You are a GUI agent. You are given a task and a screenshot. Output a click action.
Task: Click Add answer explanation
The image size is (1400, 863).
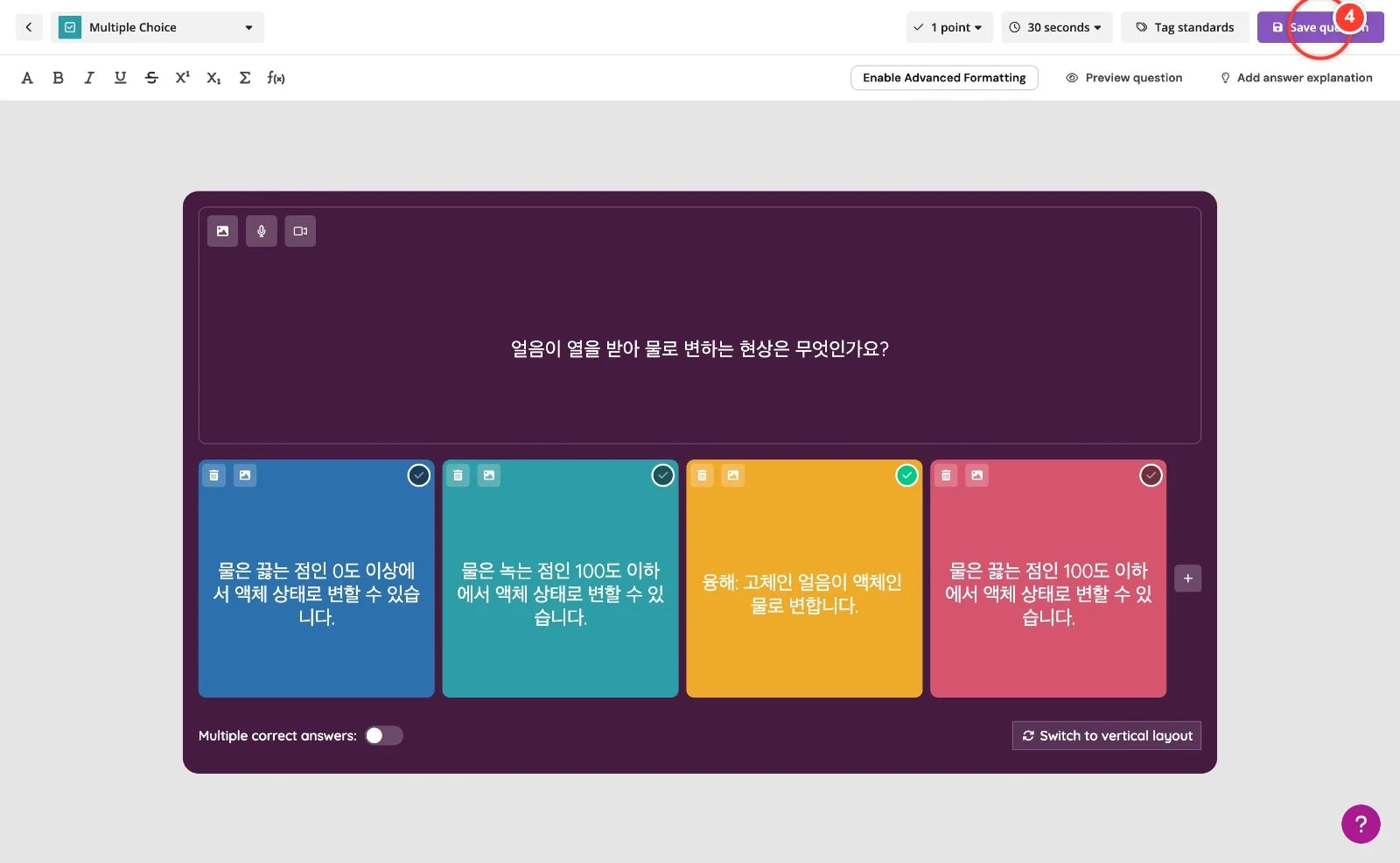[x=1296, y=78]
